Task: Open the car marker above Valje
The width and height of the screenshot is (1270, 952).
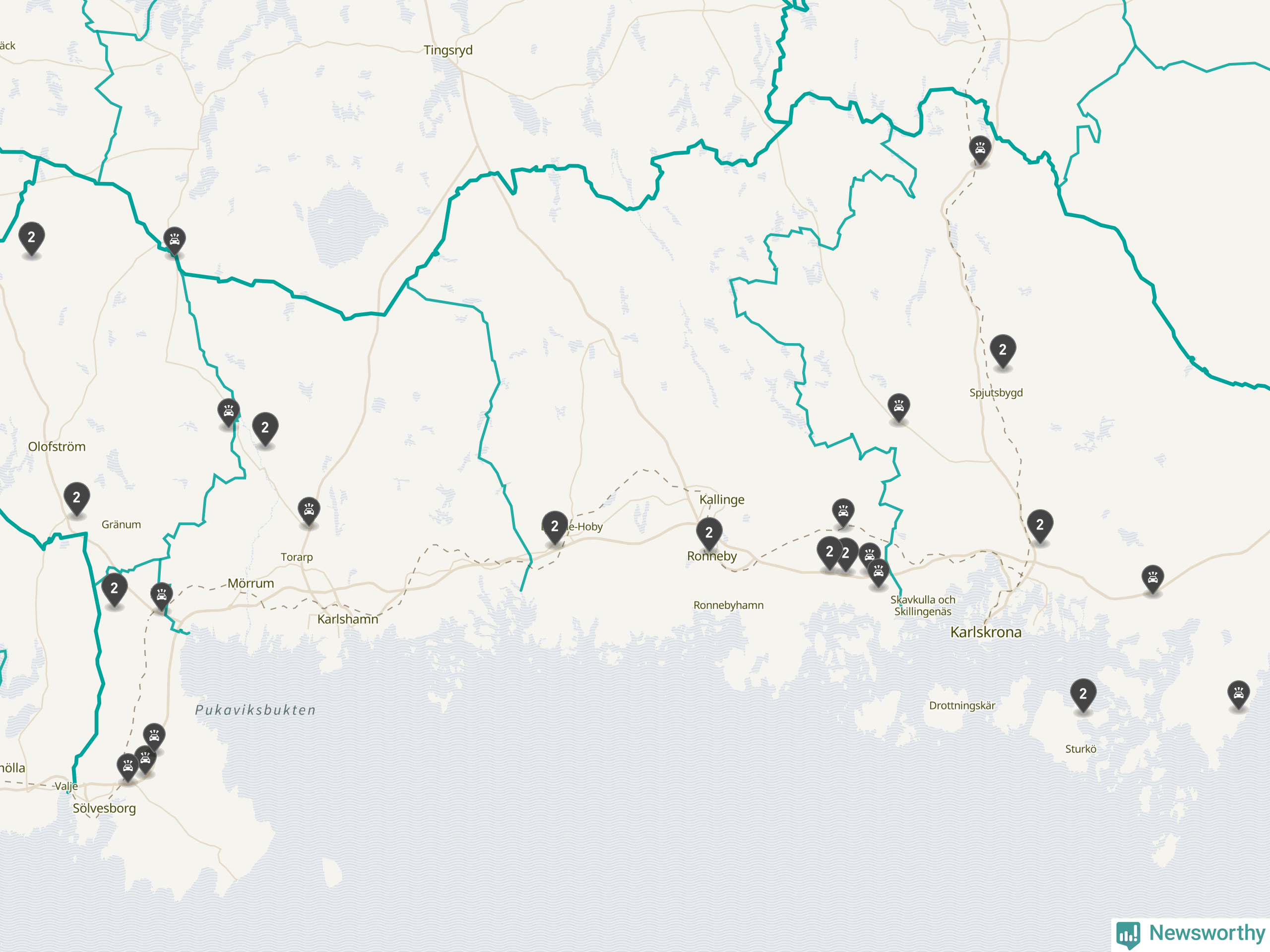Action: [x=127, y=767]
